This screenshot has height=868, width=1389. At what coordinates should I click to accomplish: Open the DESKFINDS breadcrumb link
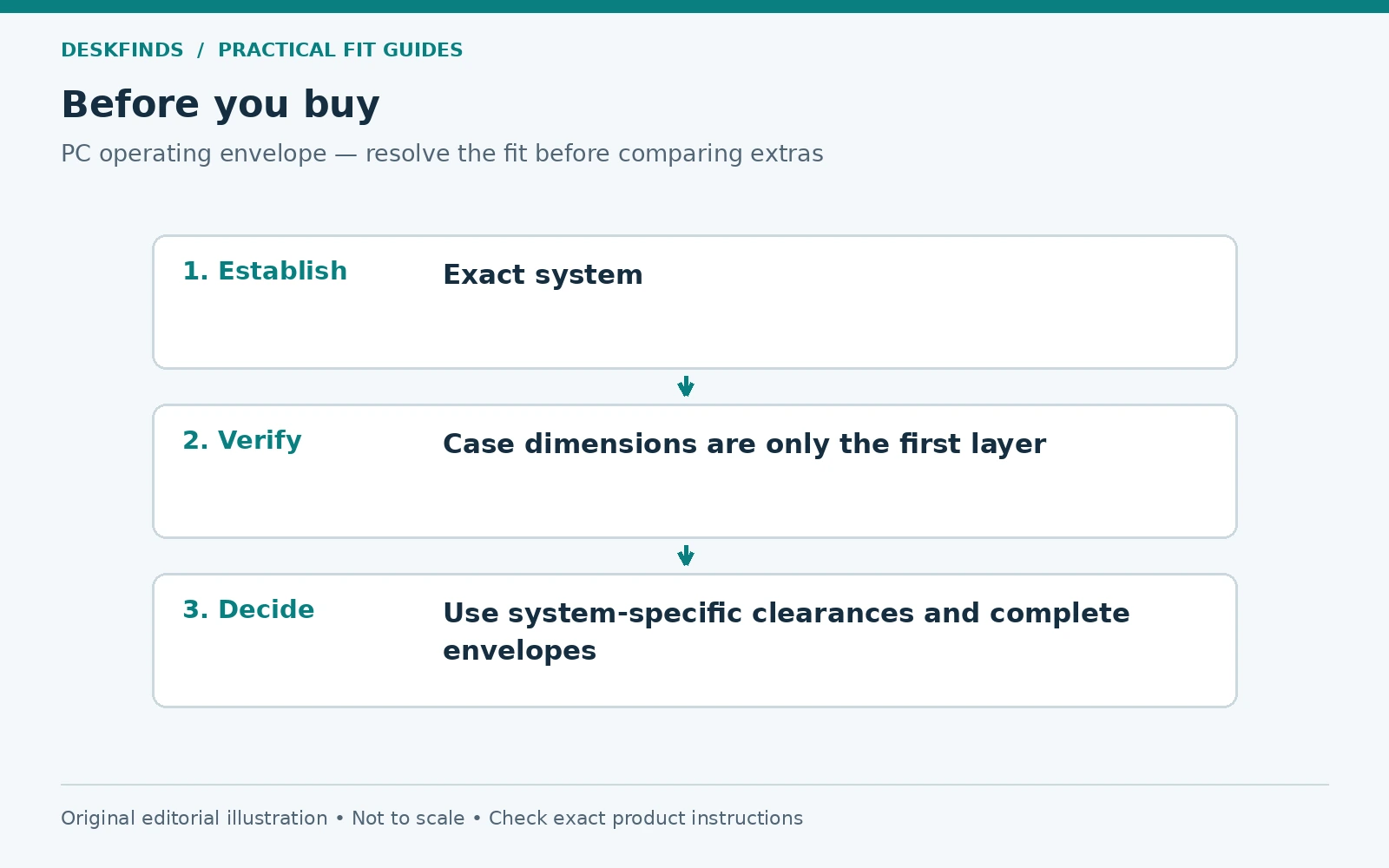(x=122, y=50)
